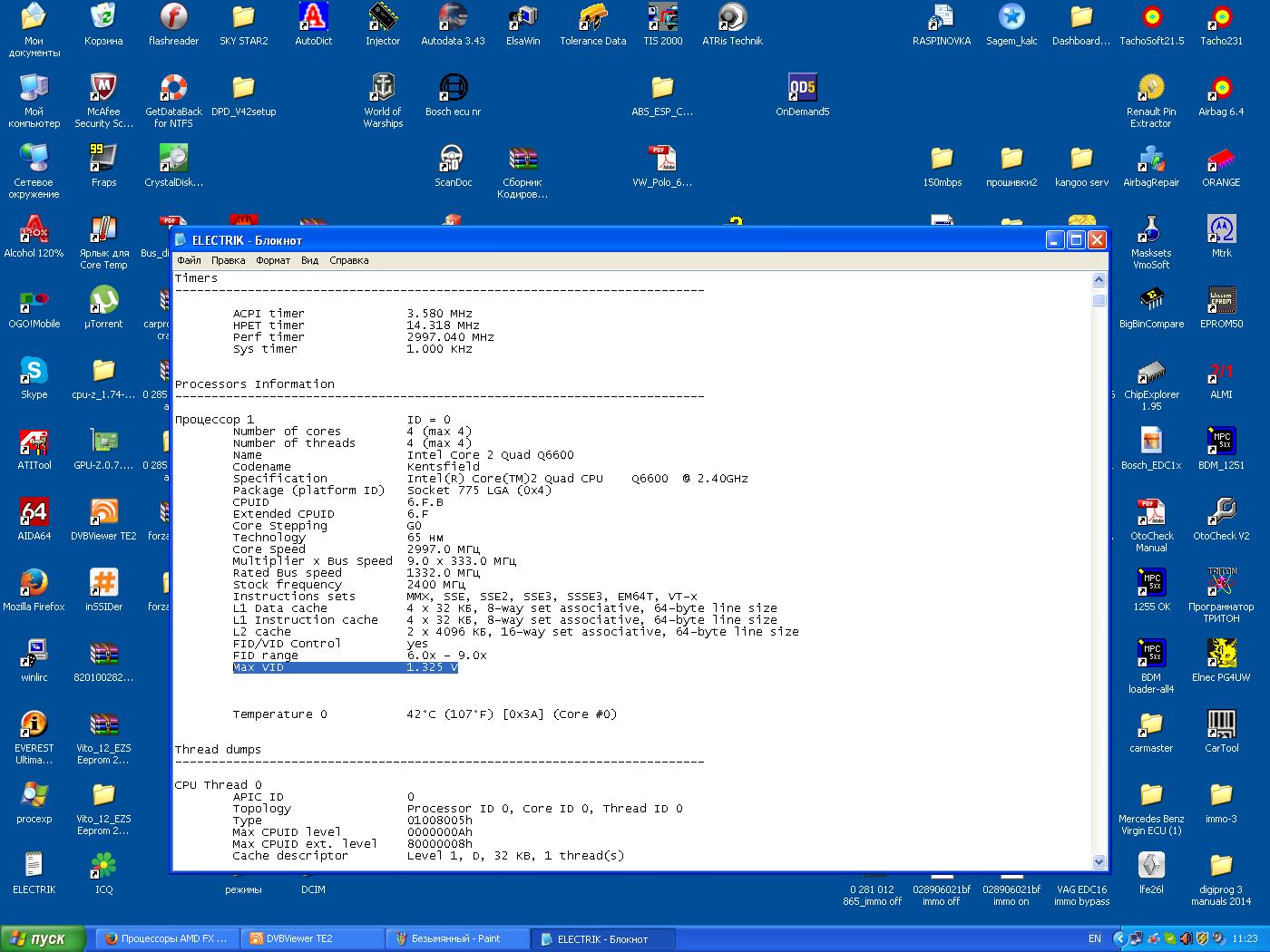Select the ATRis Technik desktop icon
Screen dimensions: 1270x952
[x=732, y=24]
